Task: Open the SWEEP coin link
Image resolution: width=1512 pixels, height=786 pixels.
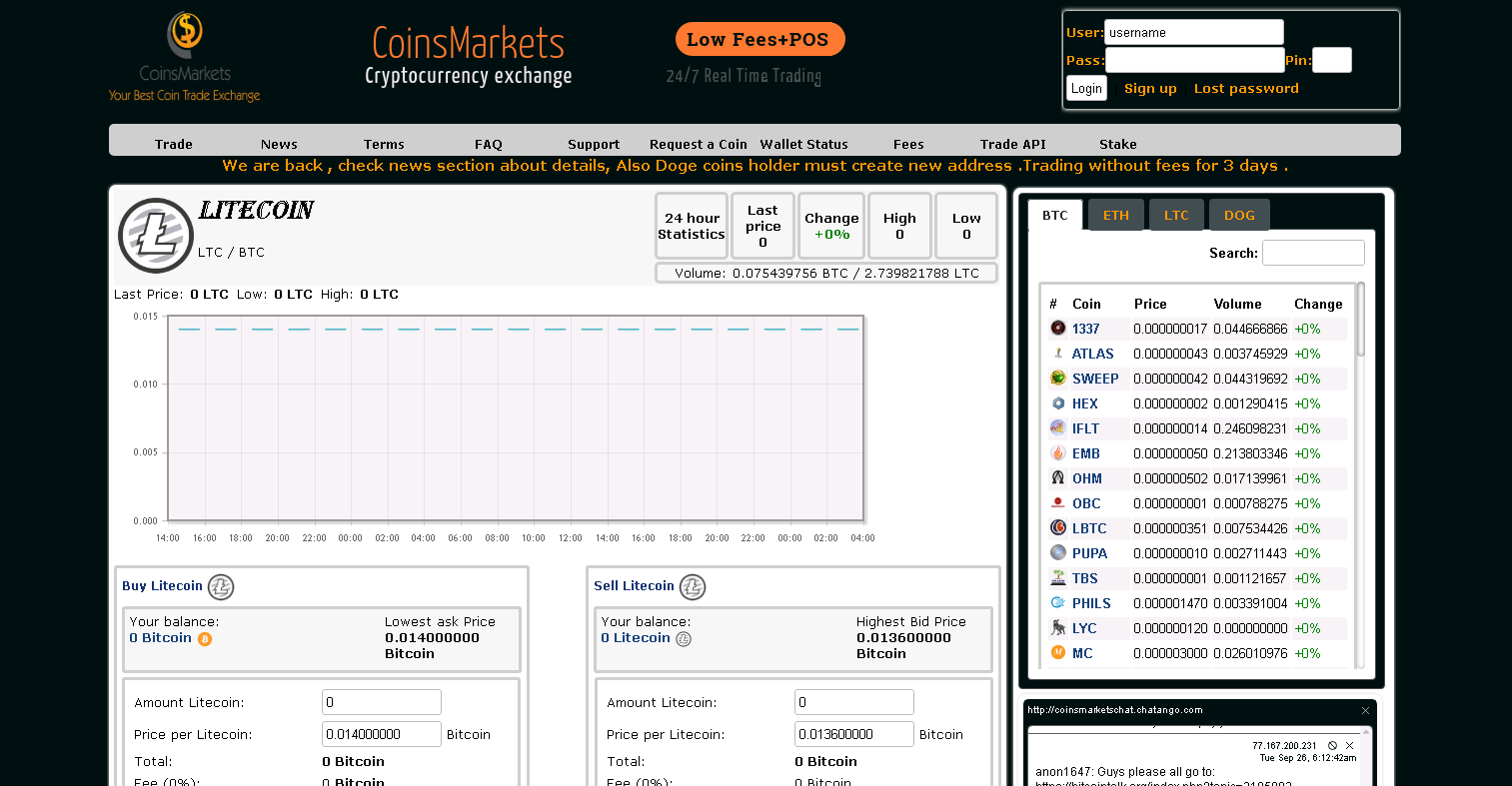Action: pyautogui.click(x=1095, y=379)
